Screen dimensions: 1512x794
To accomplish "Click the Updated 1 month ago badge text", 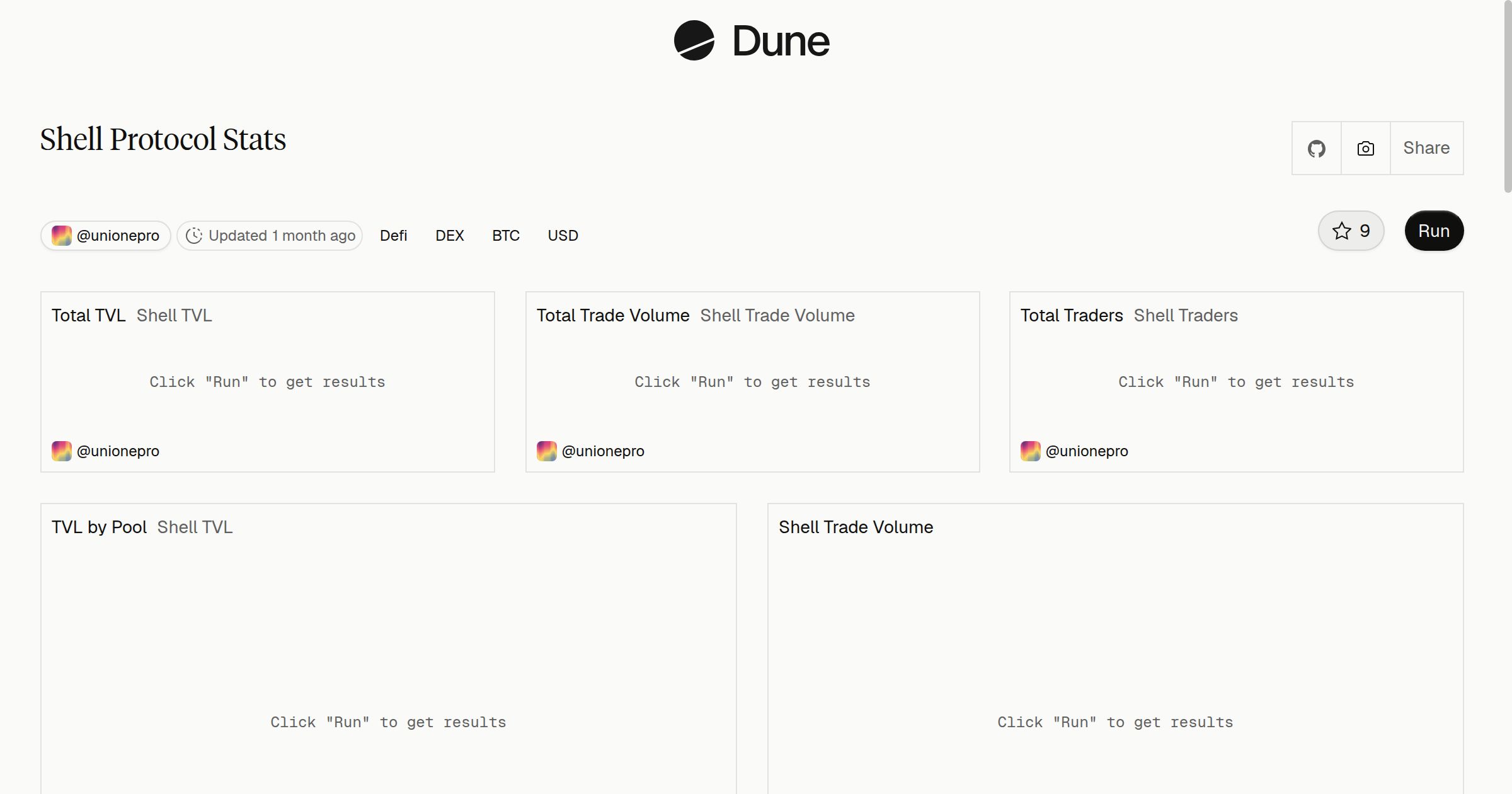I will (282, 236).
